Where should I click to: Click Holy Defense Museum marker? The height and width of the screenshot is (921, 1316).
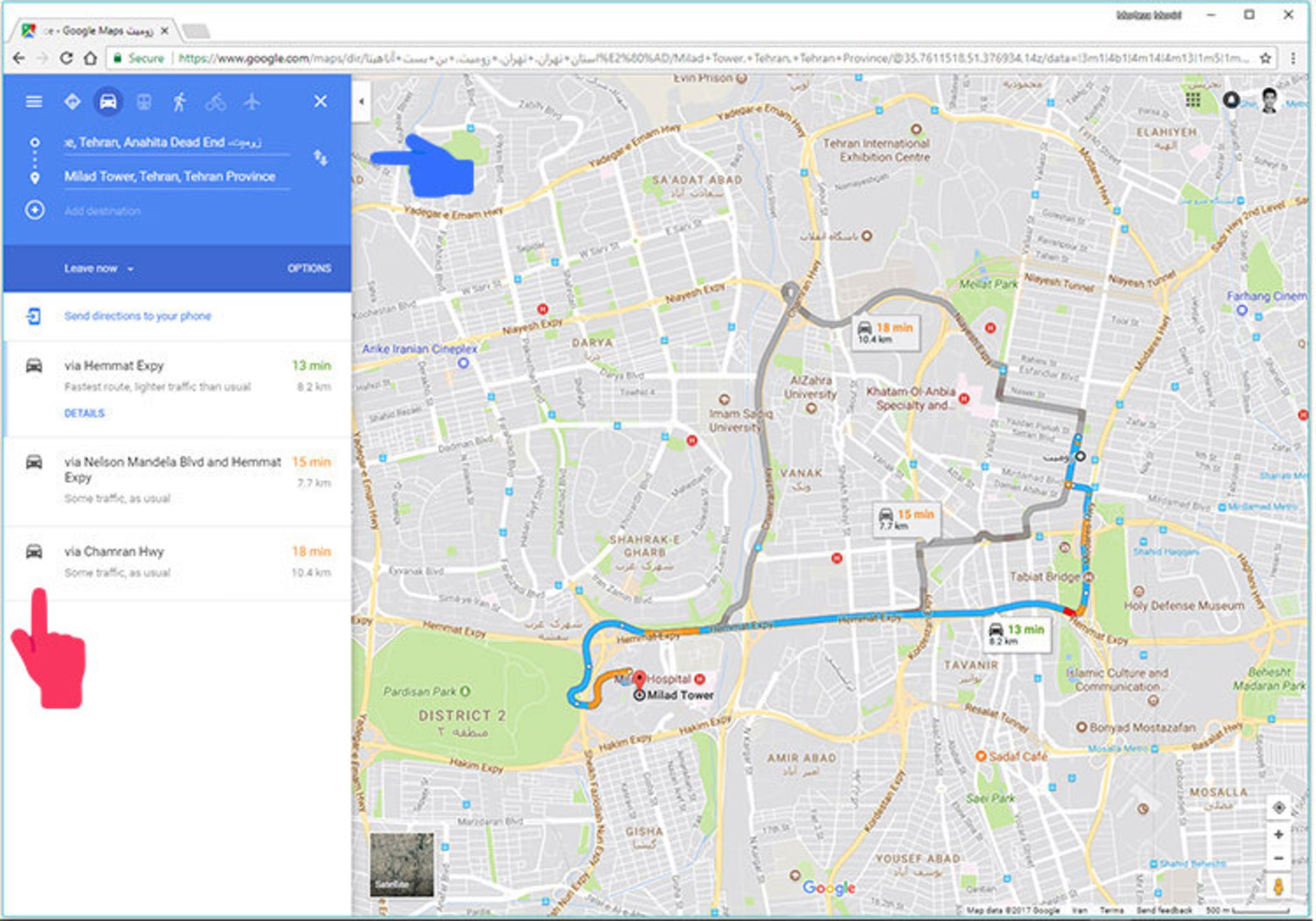pos(1138,591)
